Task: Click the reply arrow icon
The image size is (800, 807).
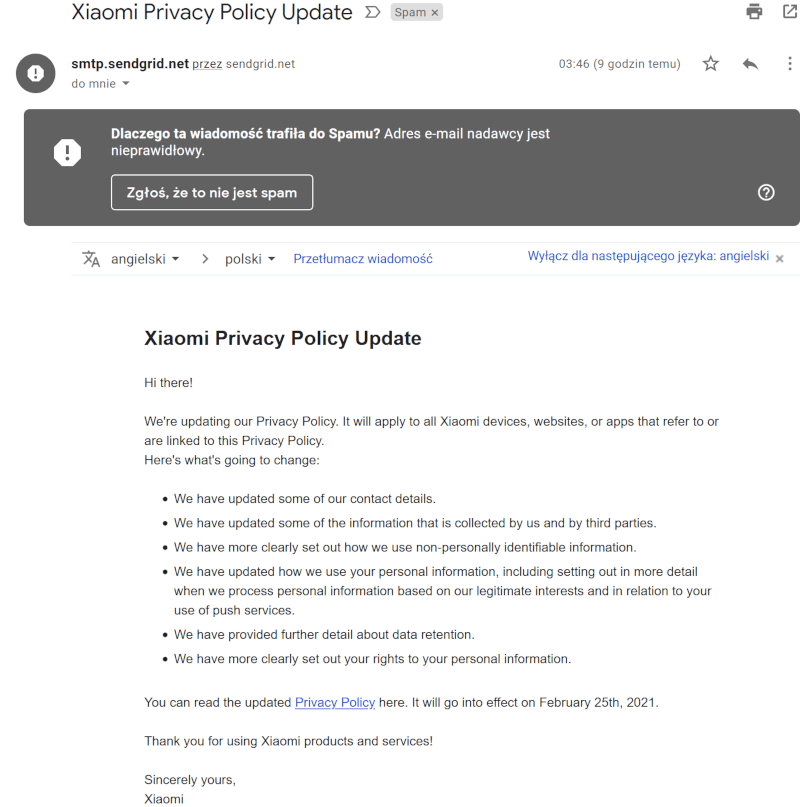Action: coord(750,63)
